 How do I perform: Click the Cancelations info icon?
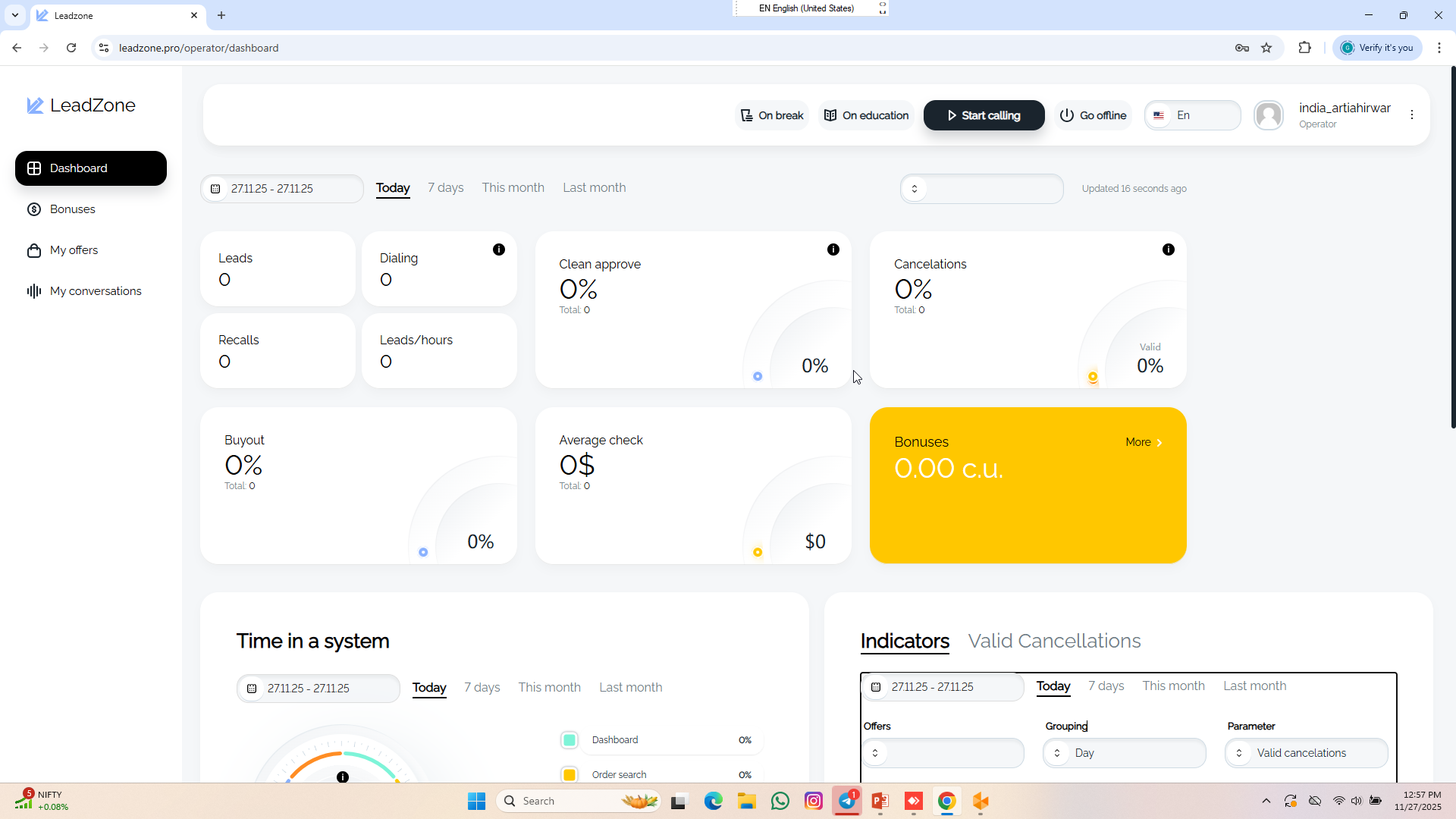(x=1169, y=249)
